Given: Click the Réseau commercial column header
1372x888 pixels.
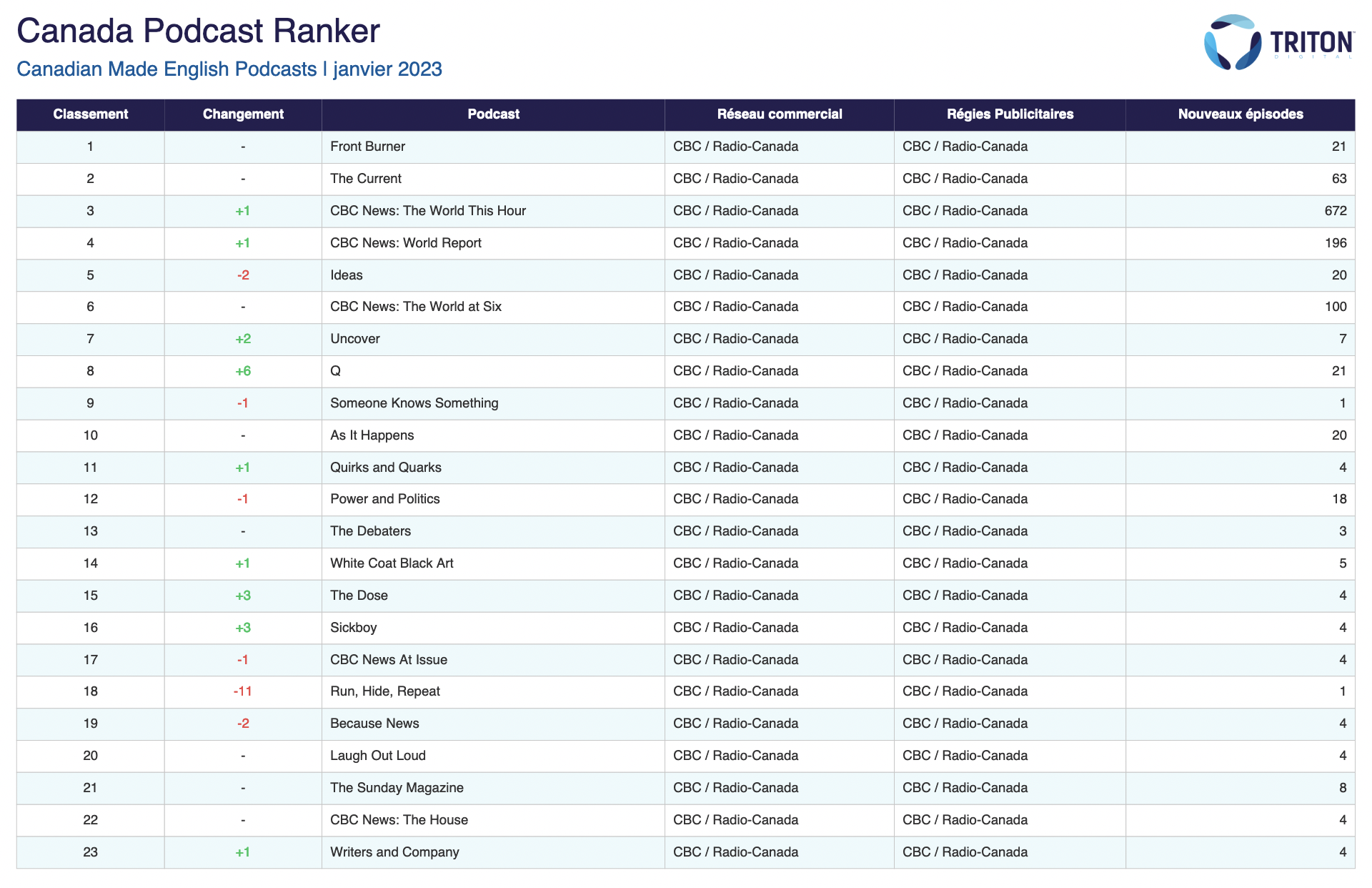Looking at the screenshot, I should click(779, 114).
